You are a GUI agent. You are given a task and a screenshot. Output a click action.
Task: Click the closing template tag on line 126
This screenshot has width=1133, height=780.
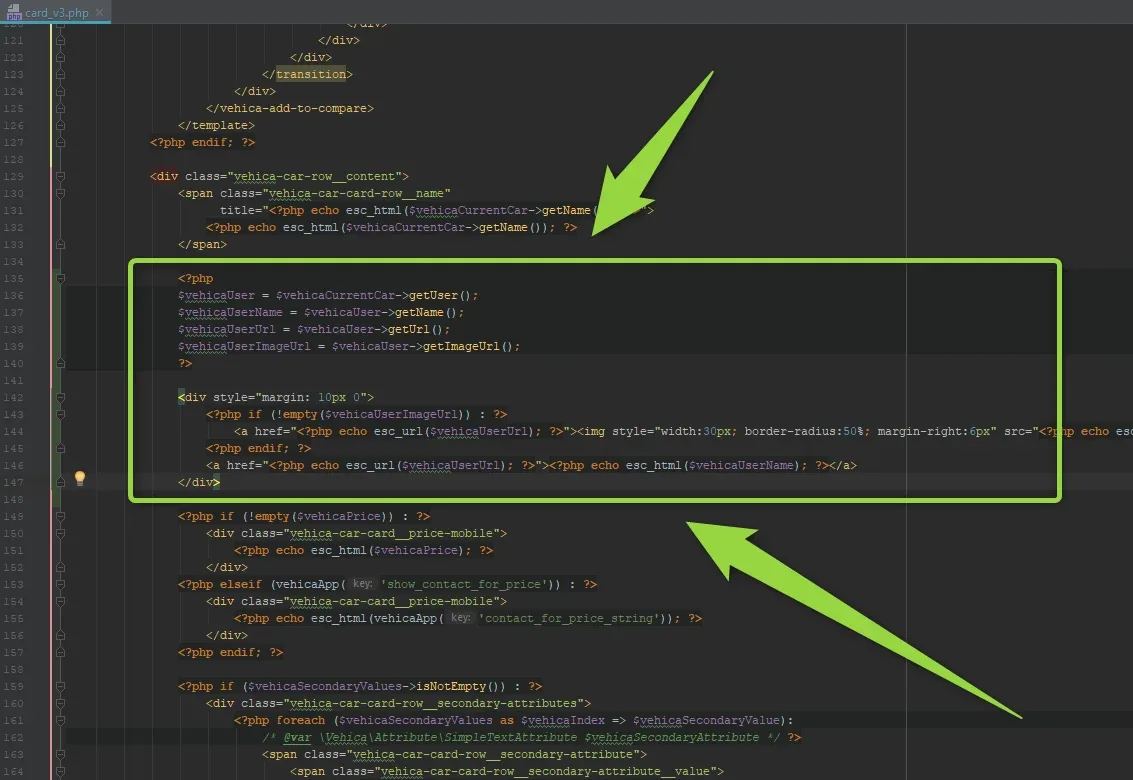[216, 125]
